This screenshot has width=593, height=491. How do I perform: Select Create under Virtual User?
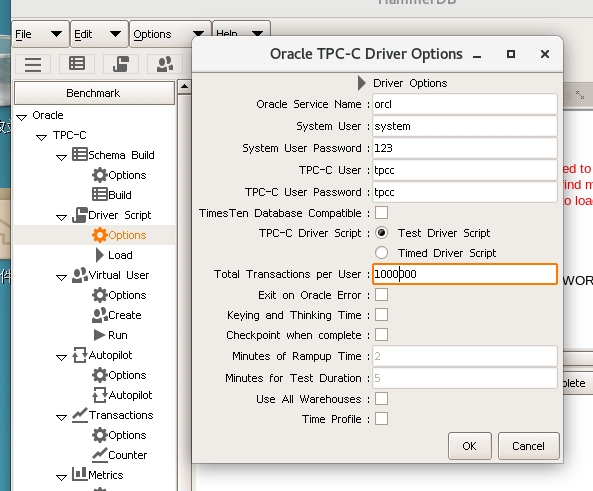(x=125, y=315)
